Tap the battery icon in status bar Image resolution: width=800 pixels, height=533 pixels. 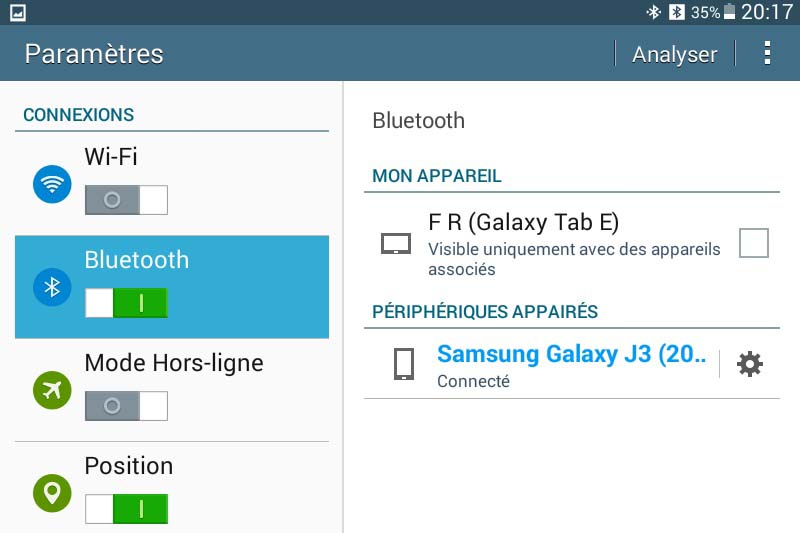click(730, 12)
